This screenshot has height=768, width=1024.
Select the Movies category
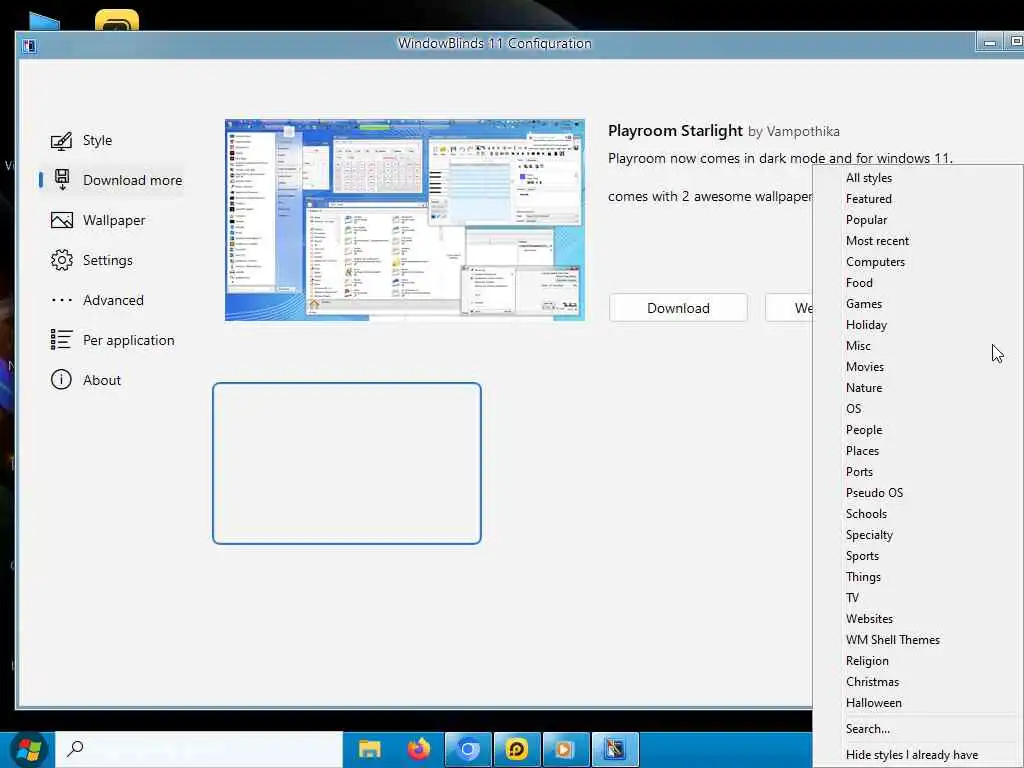(865, 366)
